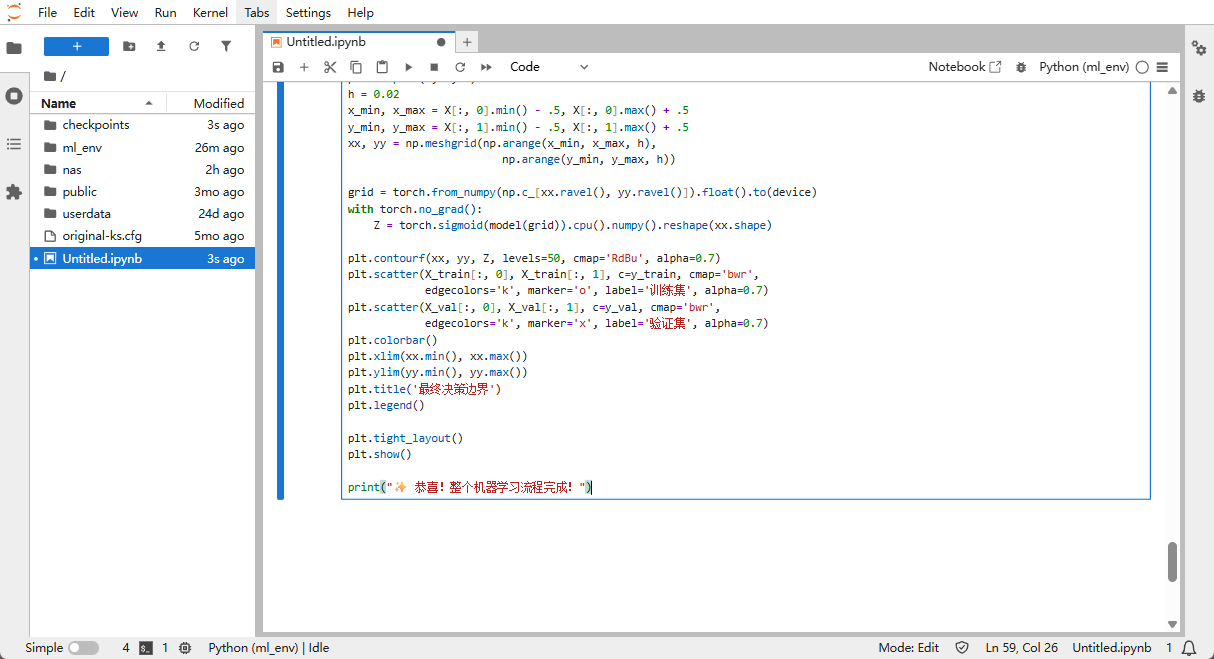Open the Kernel menu
Screen dimensions: 1214x659
pos(210,13)
